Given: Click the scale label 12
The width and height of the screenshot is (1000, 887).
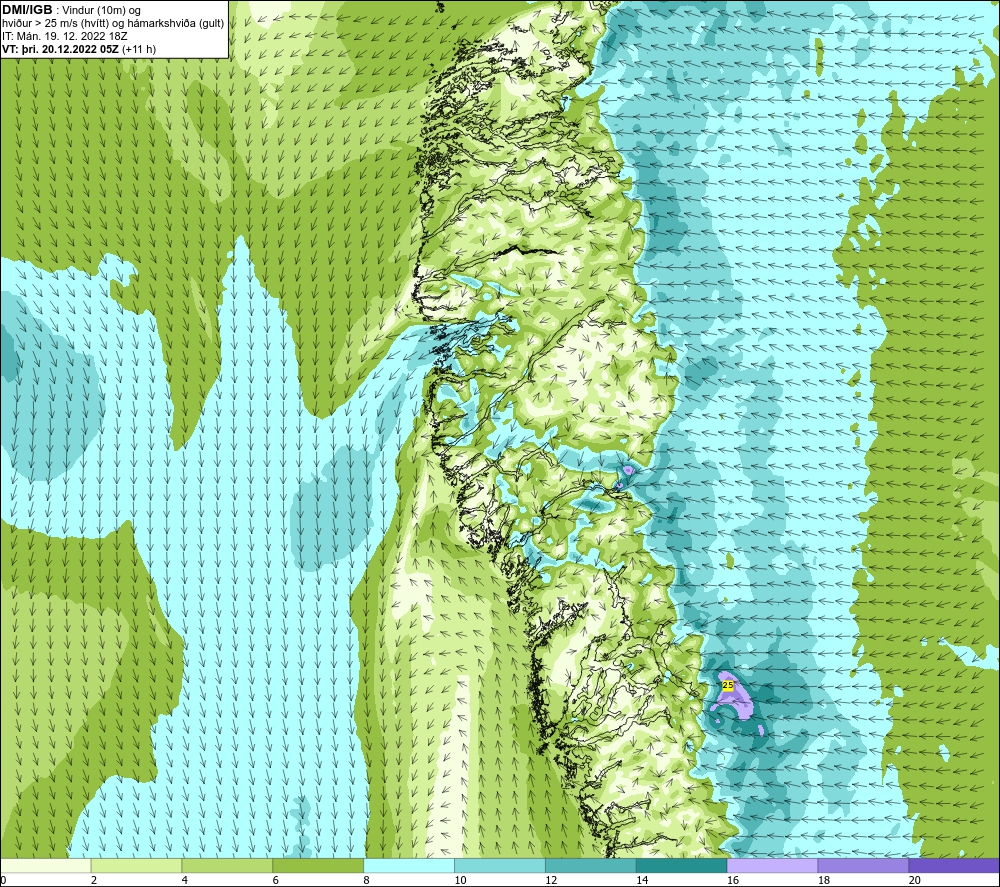Looking at the screenshot, I should pyautogui.click(x=551, y=880).
